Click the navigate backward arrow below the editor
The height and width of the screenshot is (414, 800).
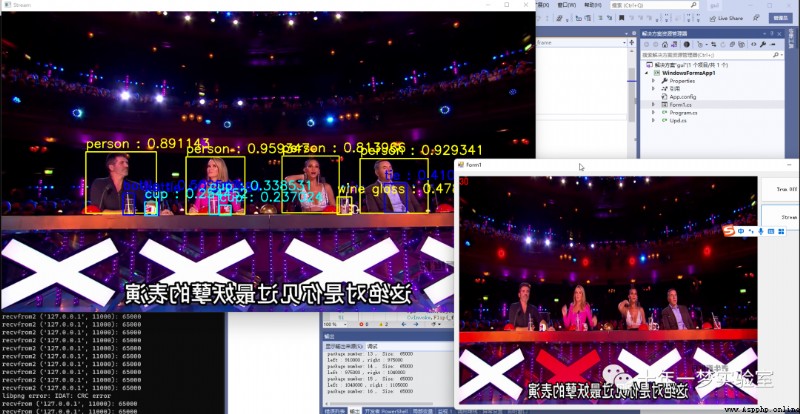[404, 324]
